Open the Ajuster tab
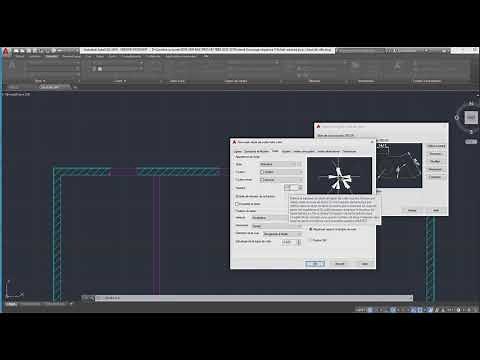This screenshot has width=480, height=360. click(286, 151)
